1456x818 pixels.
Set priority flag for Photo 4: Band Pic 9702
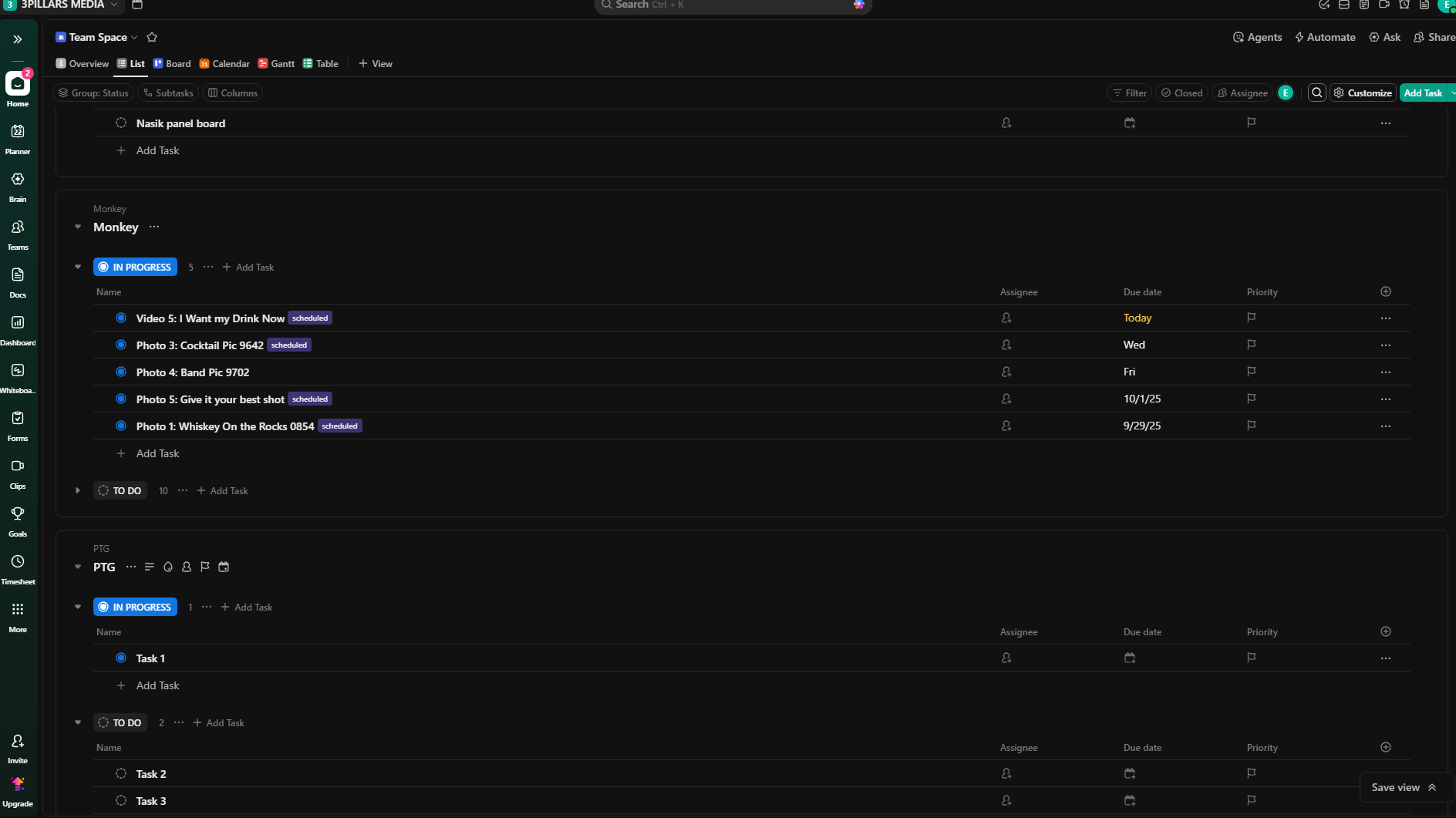[1251, 372]
